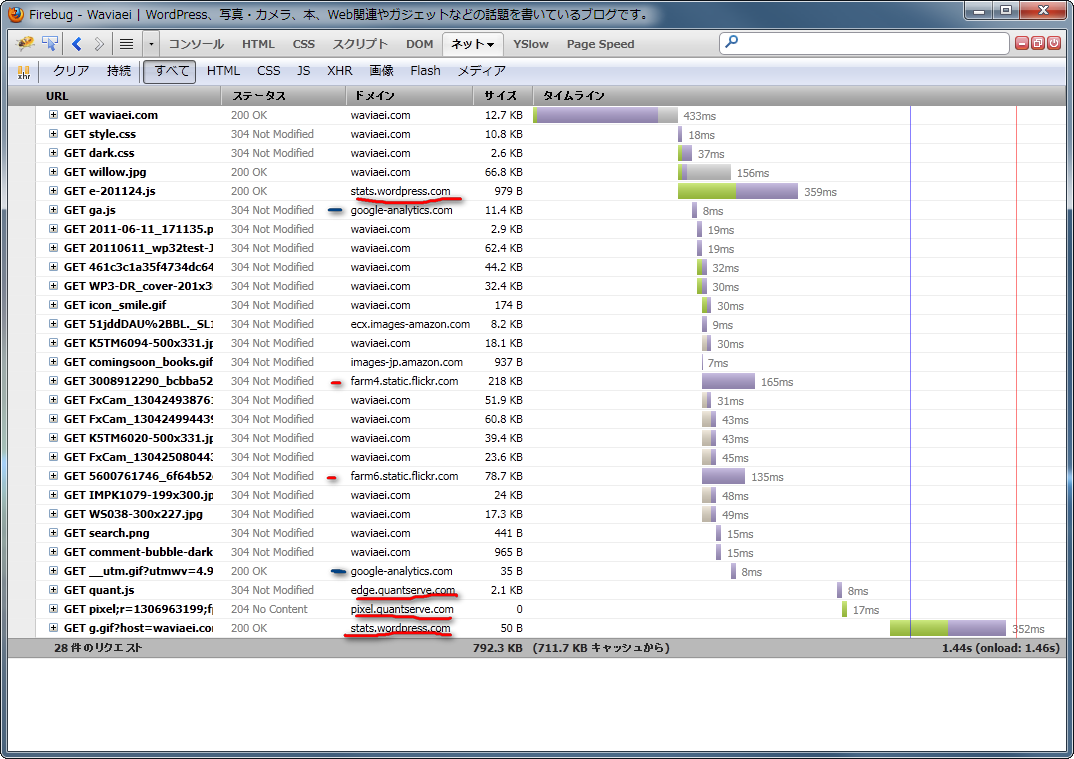This screenshot has width=1074, height=759.
Task: Expand the GET willow.jpg request
Action: click(x=53, y=172)
